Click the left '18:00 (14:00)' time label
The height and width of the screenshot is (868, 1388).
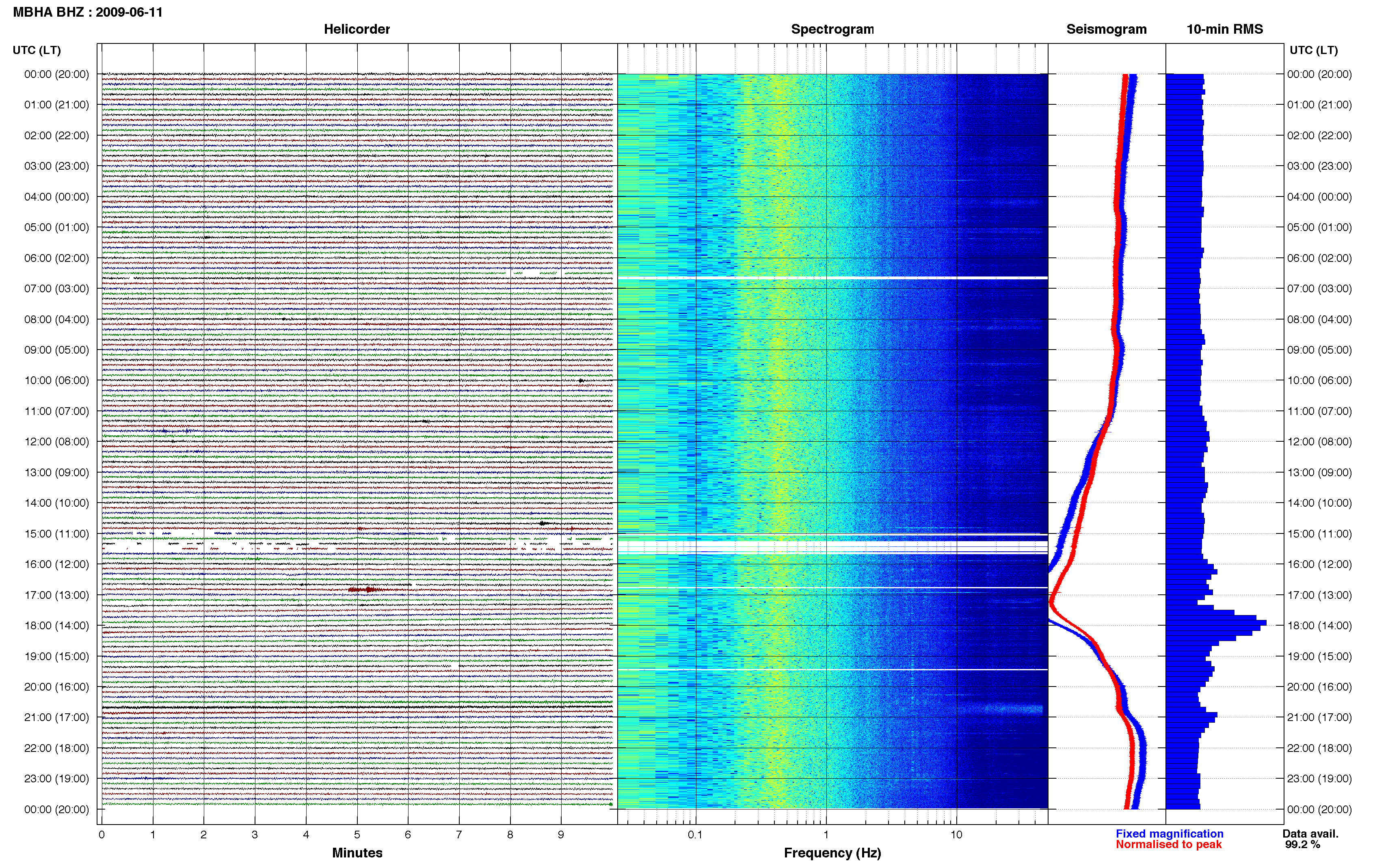pyautogui.click(x=56, y=625)
